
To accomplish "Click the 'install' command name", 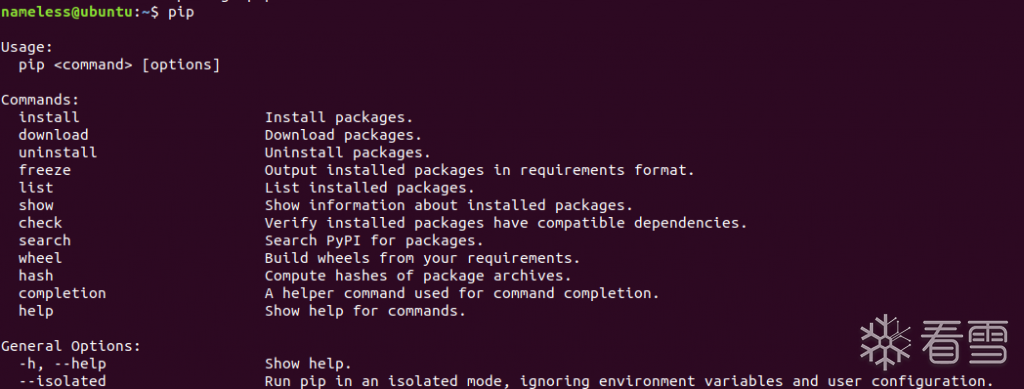I will click(49, 117).
